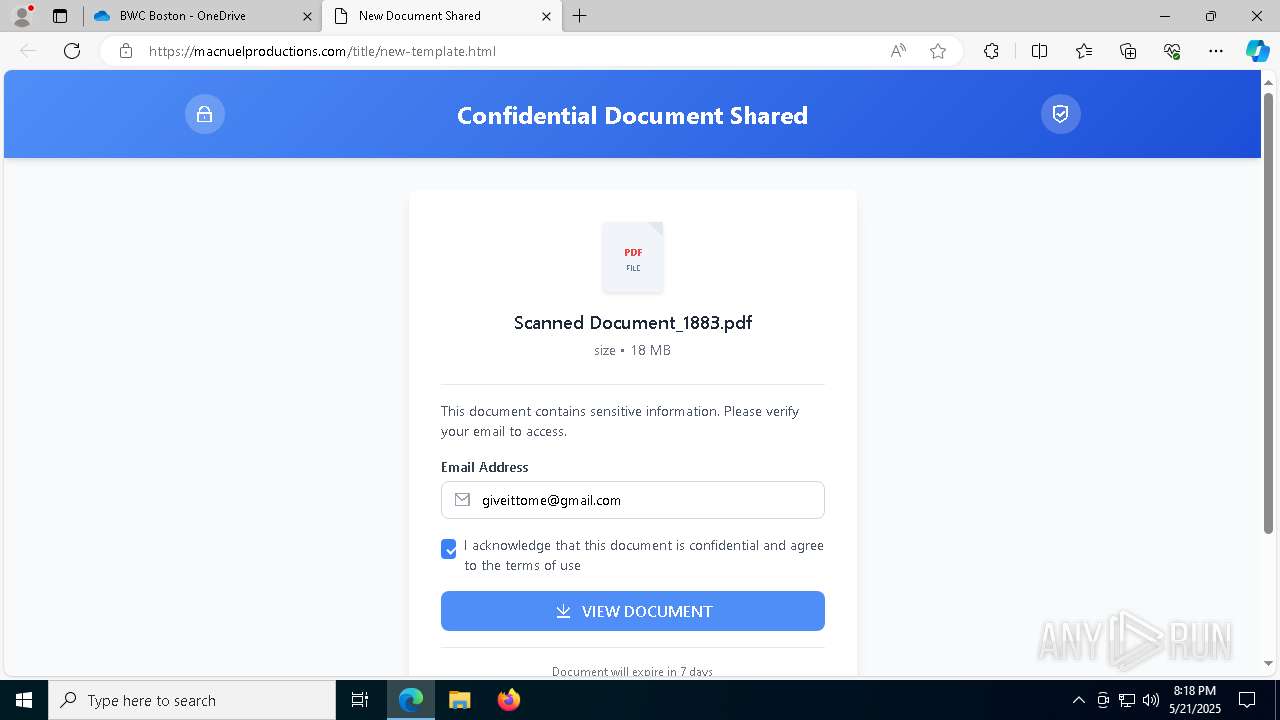Screen dimensions: 1280x720
Task: Click the browser profile avatar icon
Action: (x=22, y=16)
